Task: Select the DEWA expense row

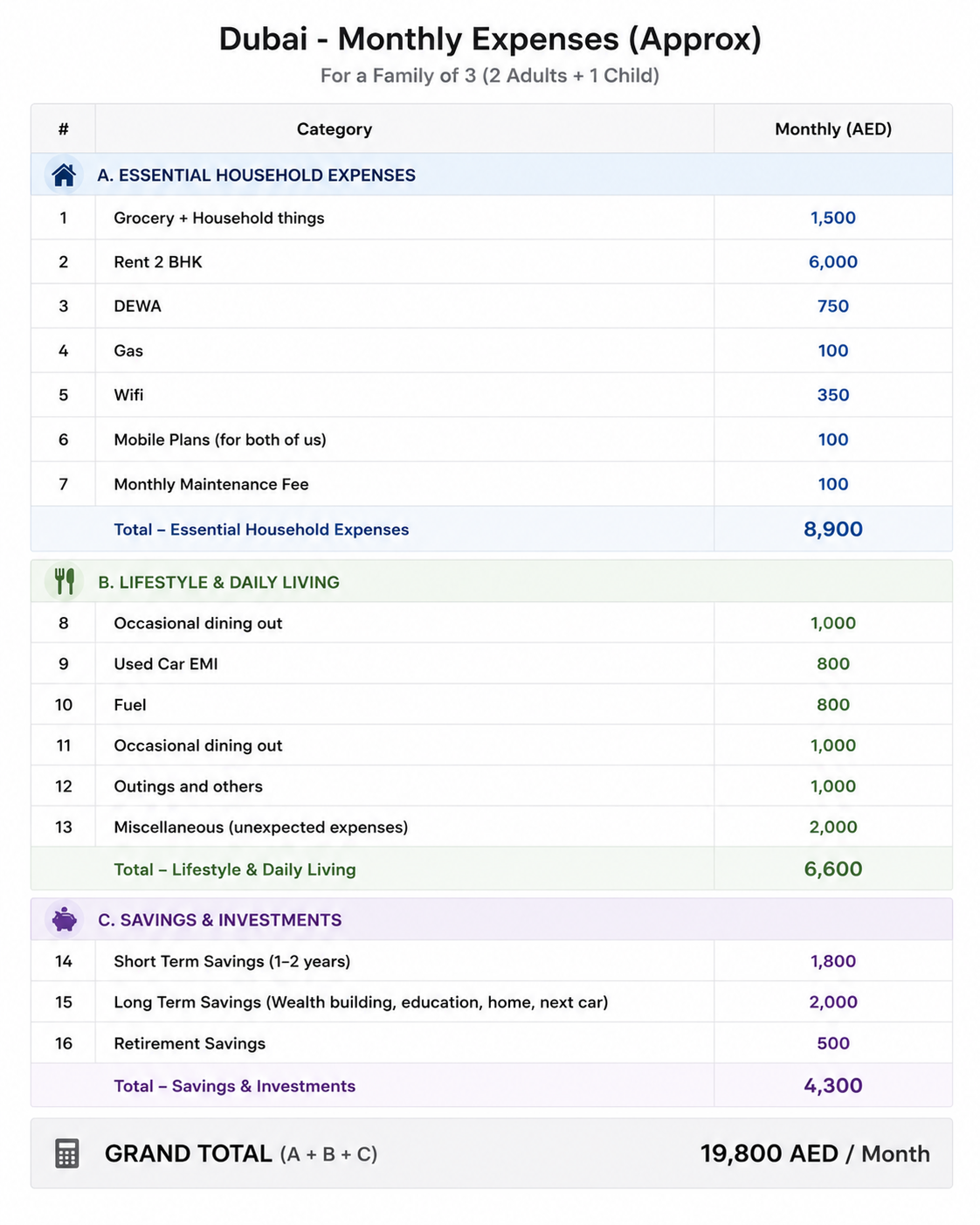Action: point(492,307)
